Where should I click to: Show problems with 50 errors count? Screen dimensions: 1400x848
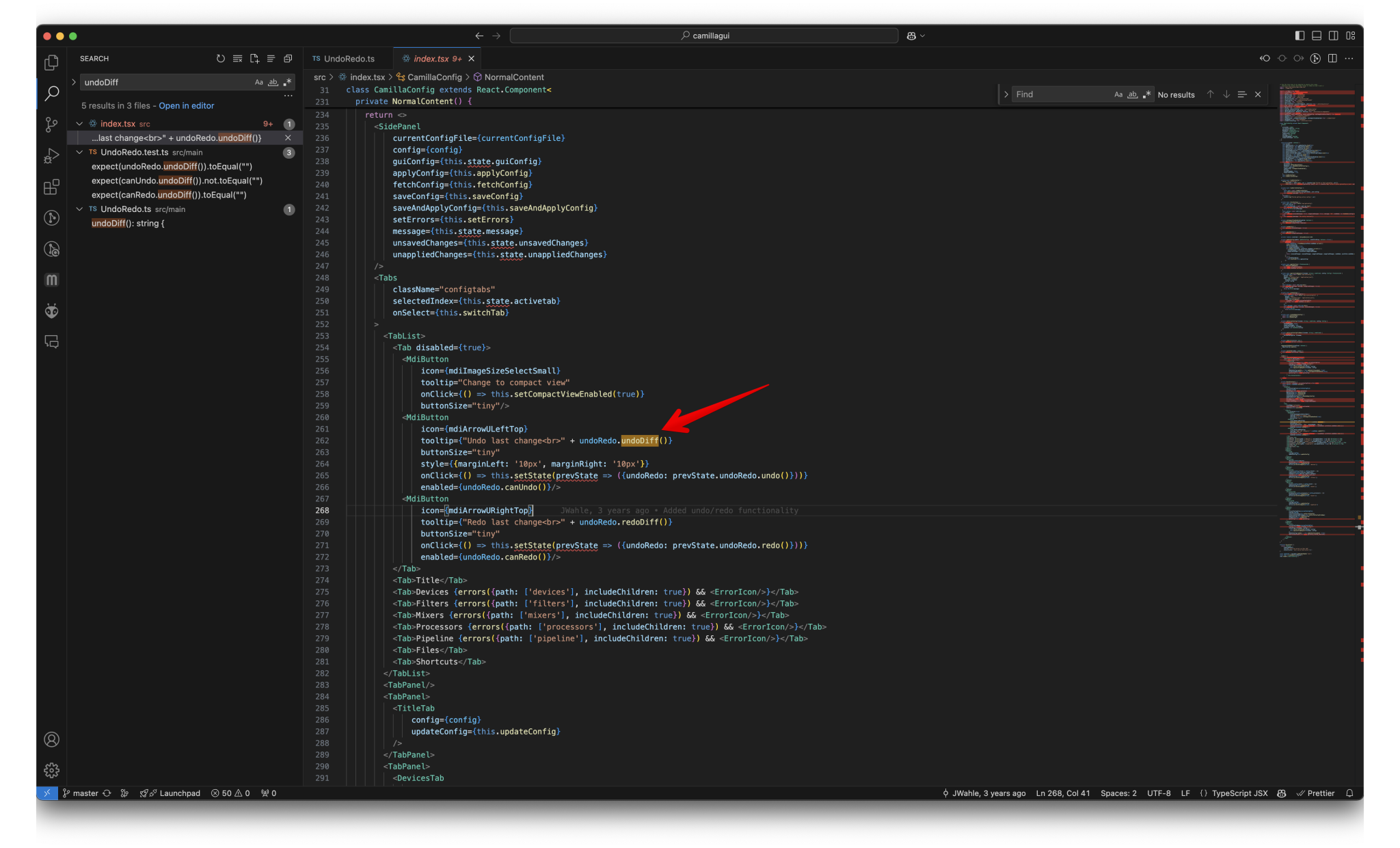click(x=230, y=793)
